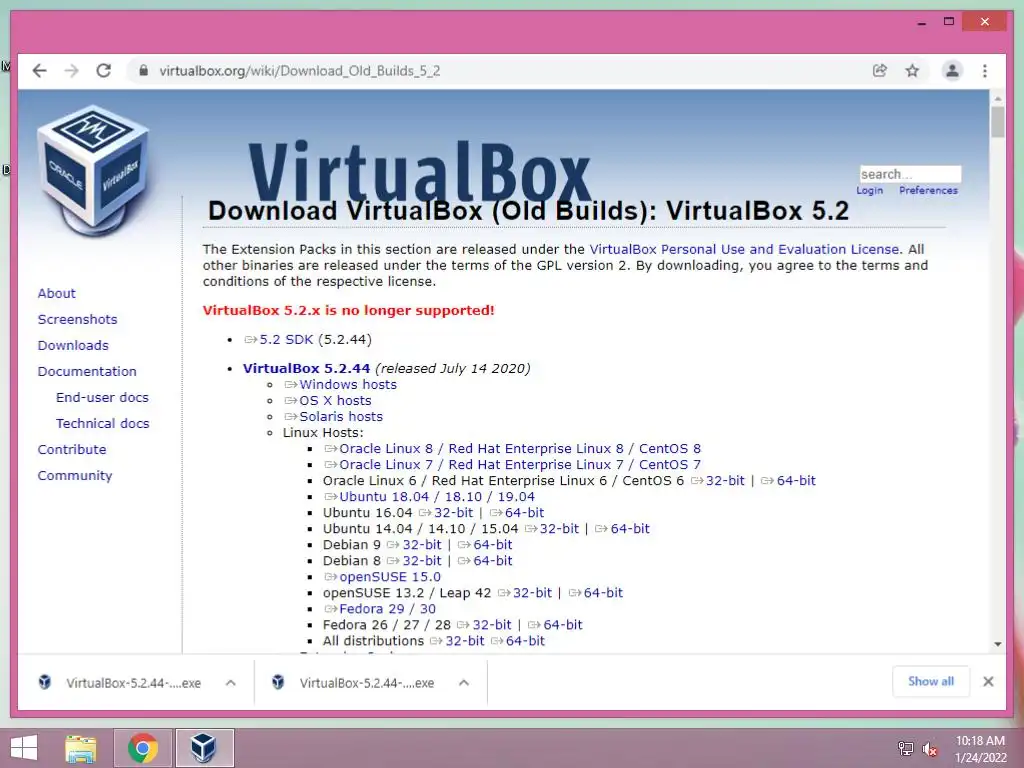Click the scrollbar down arrow

click(x=997, y=644)
